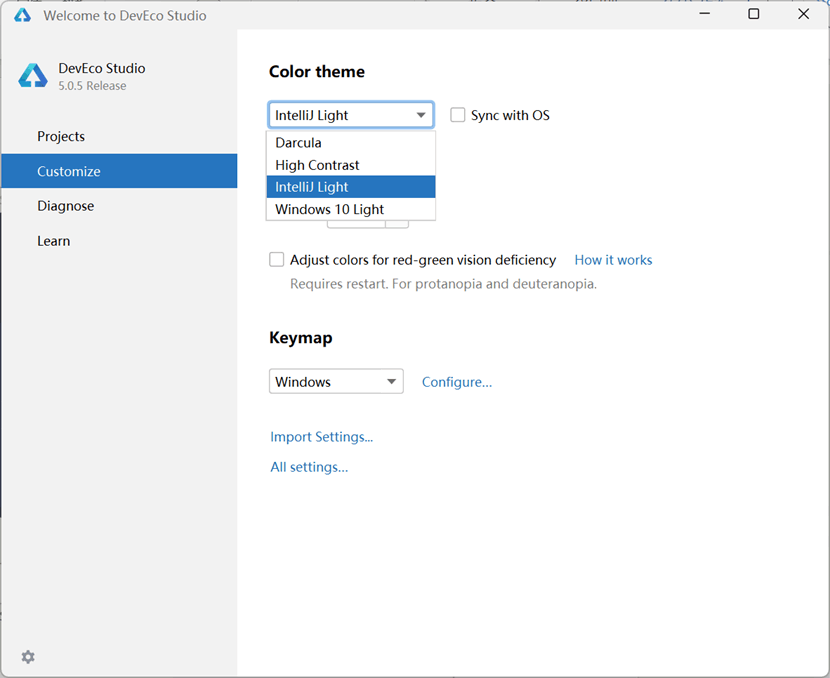Viewport: 830px width, 678px height.
Task: Choose High Contrast theme option
Action: (351, 165)
